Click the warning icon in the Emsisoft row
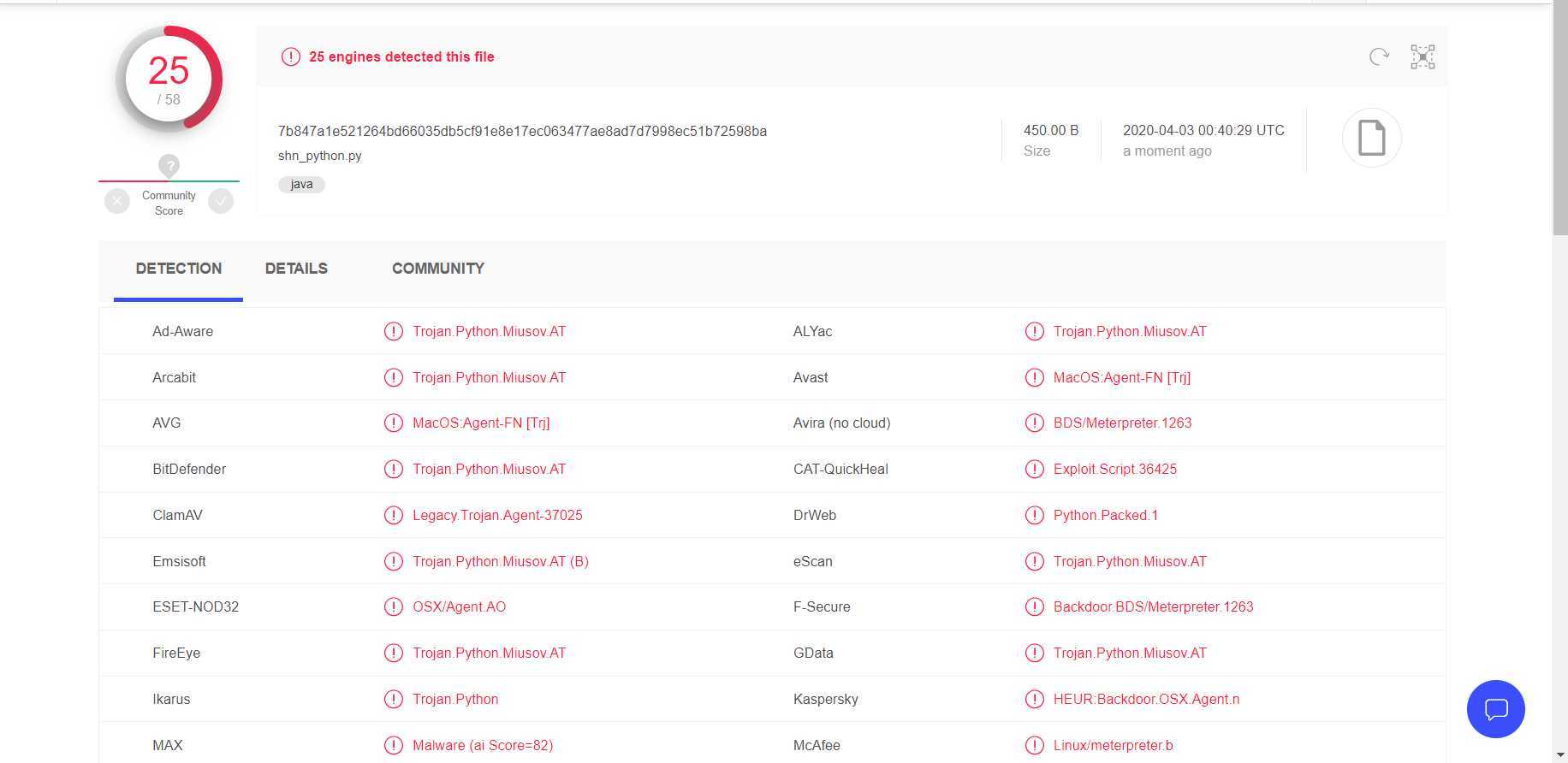Image resolution: width=1568 pixels, height=763 pixels. click(x=393, y=561)
